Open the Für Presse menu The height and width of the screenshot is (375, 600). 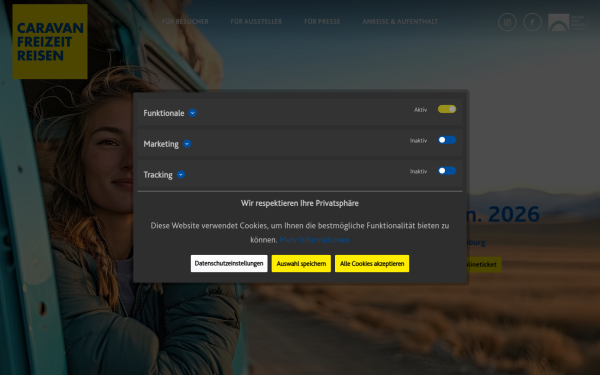tap(322, 21)
